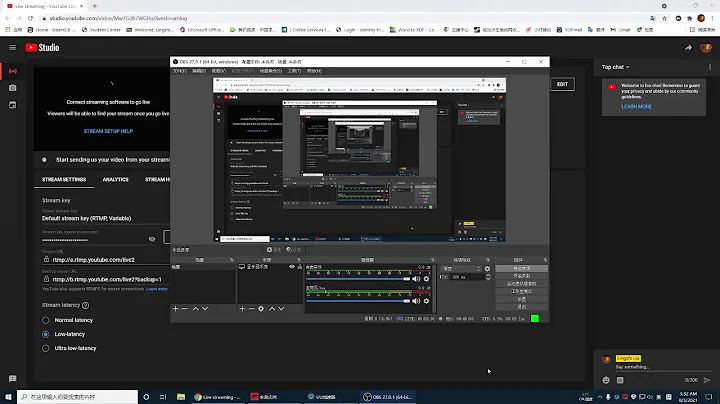The image size is (720, 404).
Task: Remove source with the Sources minus icon
Action: click(x=252, y=309)
